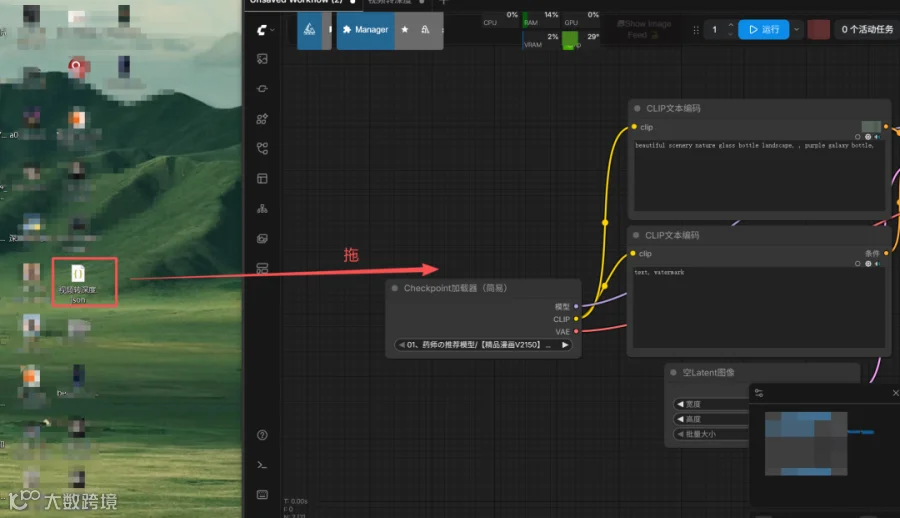Screen dimensions: 900x518
Task: Click the circle icon in lower CLIP node
Action: click(858, 264)
